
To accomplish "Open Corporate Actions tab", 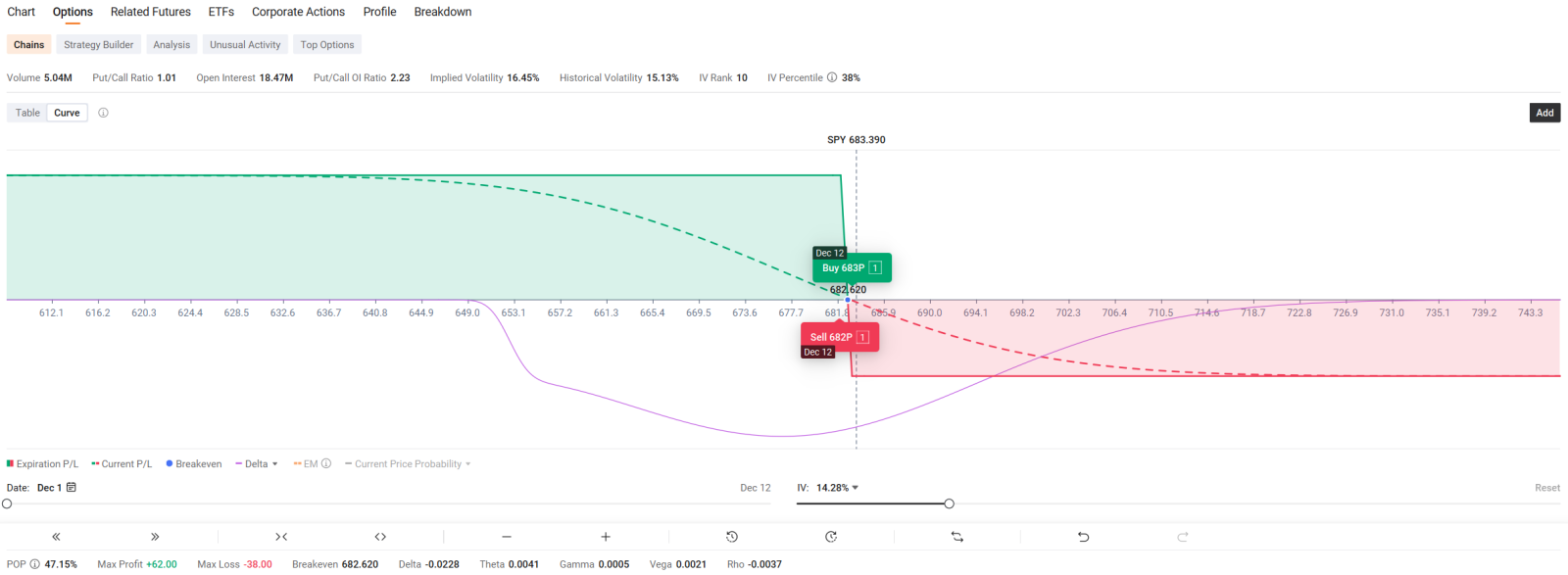I will (298, 12).
